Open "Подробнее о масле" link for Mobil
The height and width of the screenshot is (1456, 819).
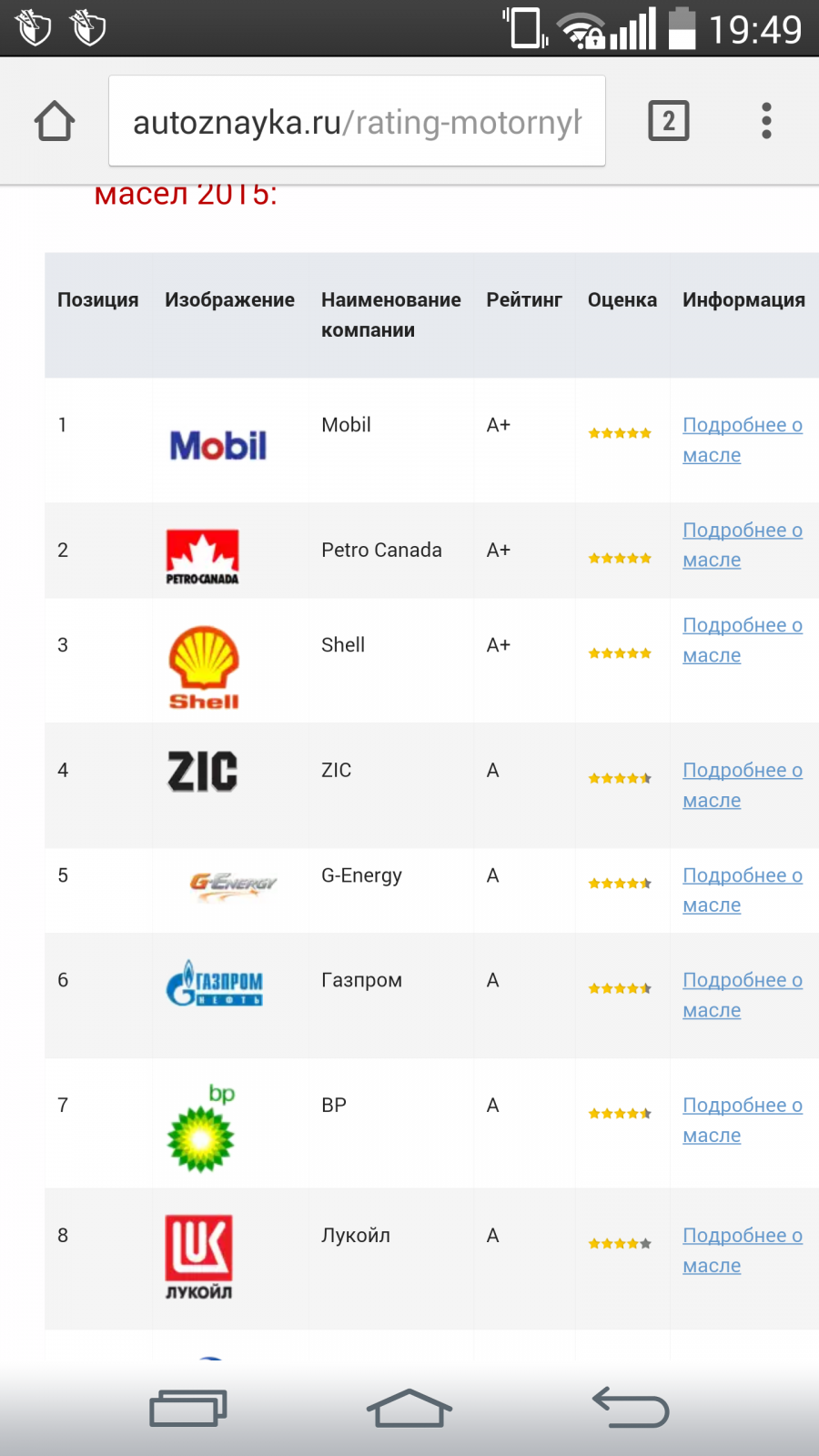pos(742,440)
